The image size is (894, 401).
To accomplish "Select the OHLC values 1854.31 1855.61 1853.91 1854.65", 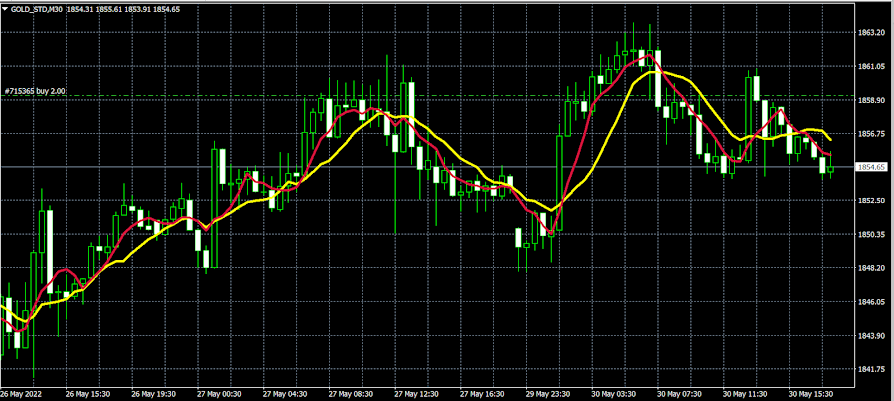I will pyautogui.click(x=125, y=8).
